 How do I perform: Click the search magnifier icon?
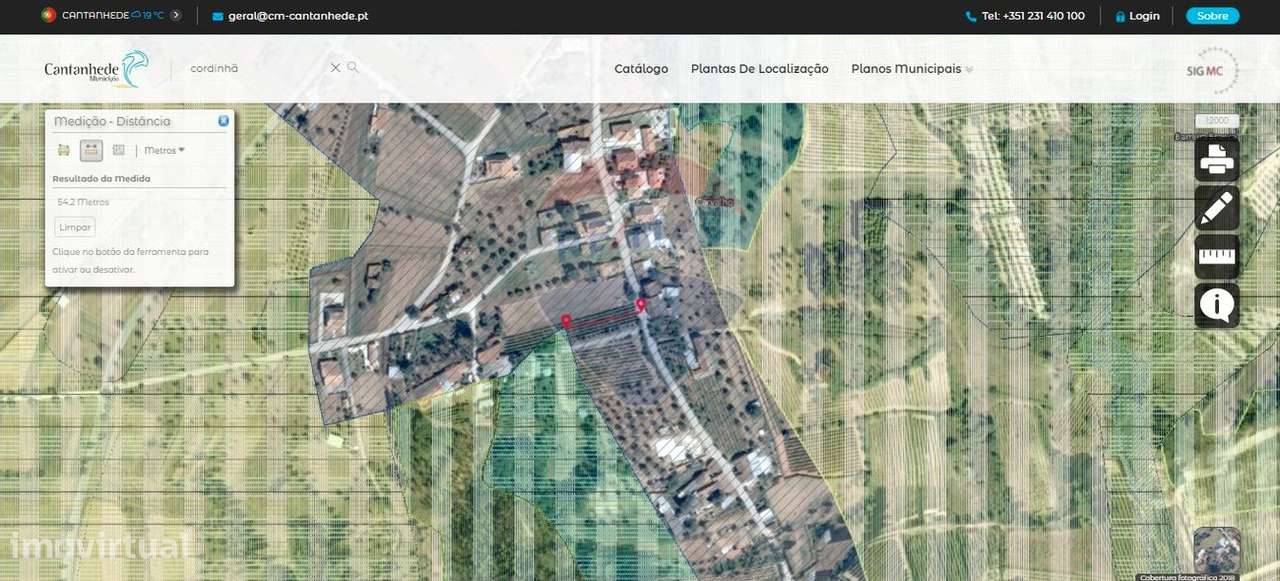tap(353, 68)
